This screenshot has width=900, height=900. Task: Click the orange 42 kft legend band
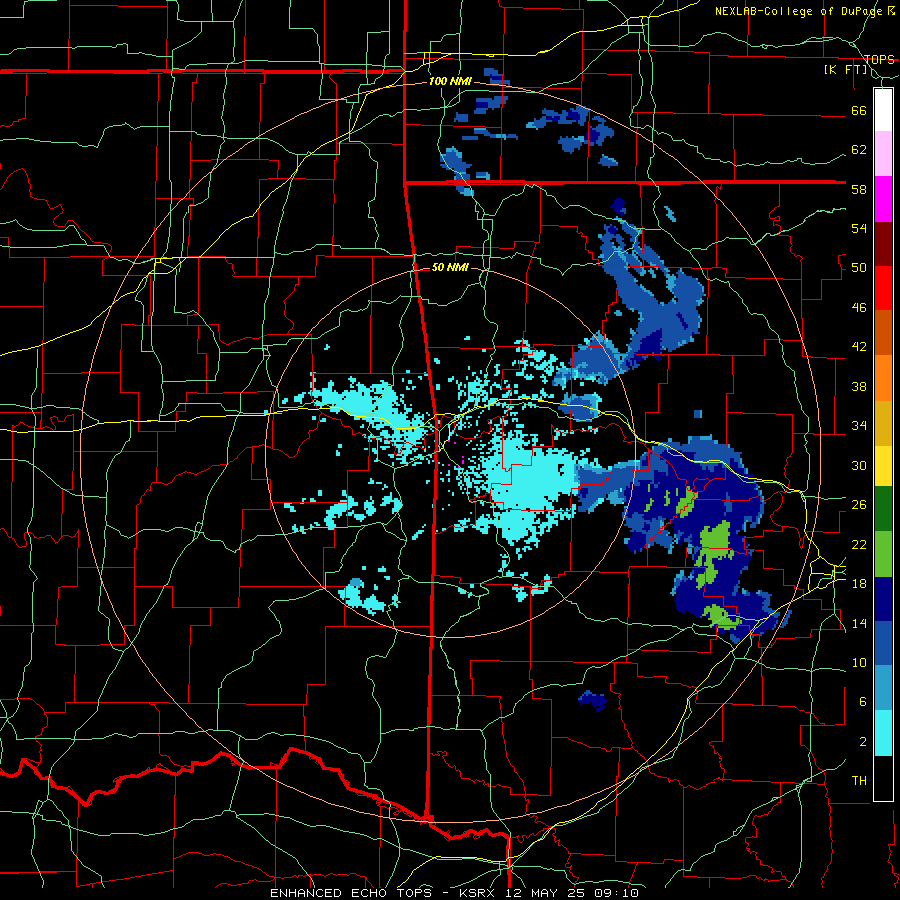[x=883, y=378]
